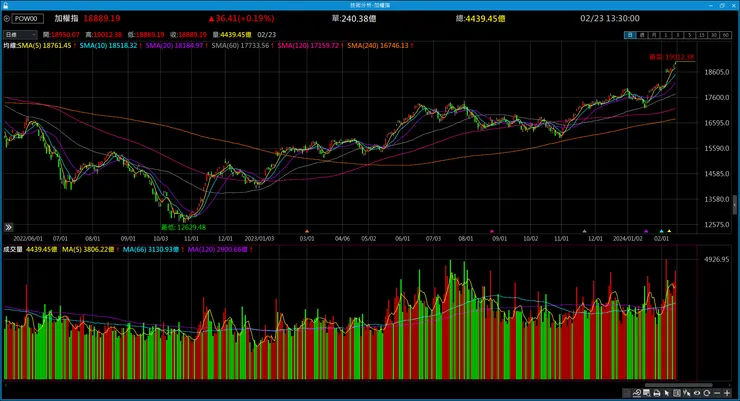Click the 成交量 volume panel label
Image resolution: width=740 pixels, height=401 pixels.
click(13, 250)
